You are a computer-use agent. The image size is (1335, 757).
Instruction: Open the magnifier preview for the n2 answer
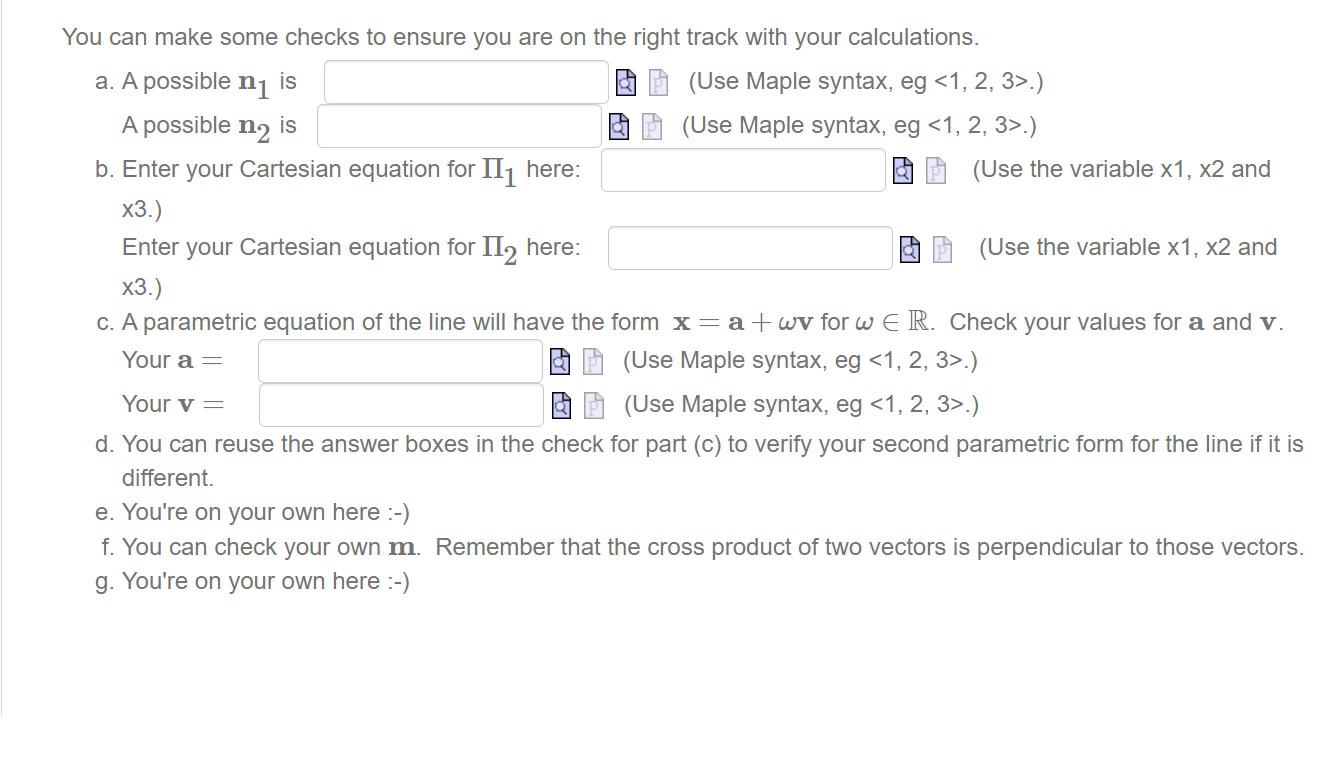[x=619, y=126]
